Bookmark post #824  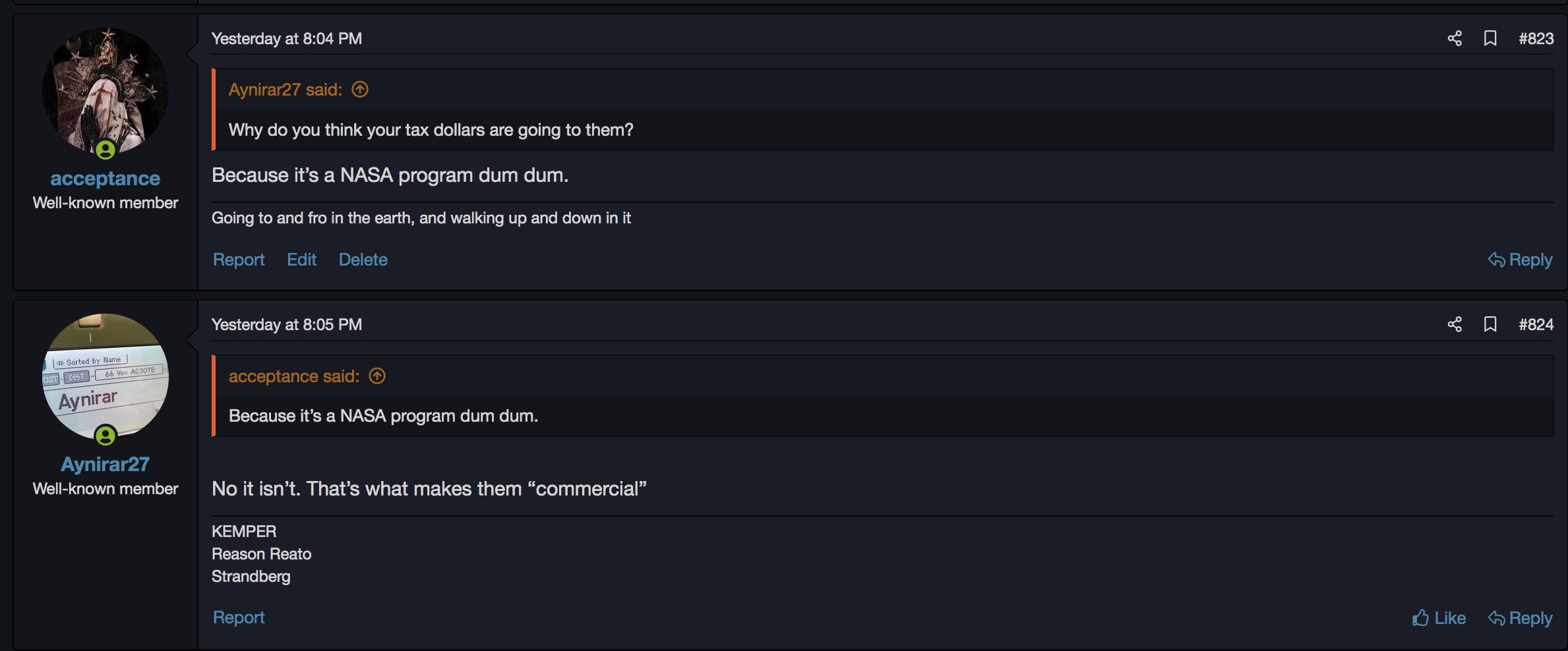click(x=1490, y=324)
